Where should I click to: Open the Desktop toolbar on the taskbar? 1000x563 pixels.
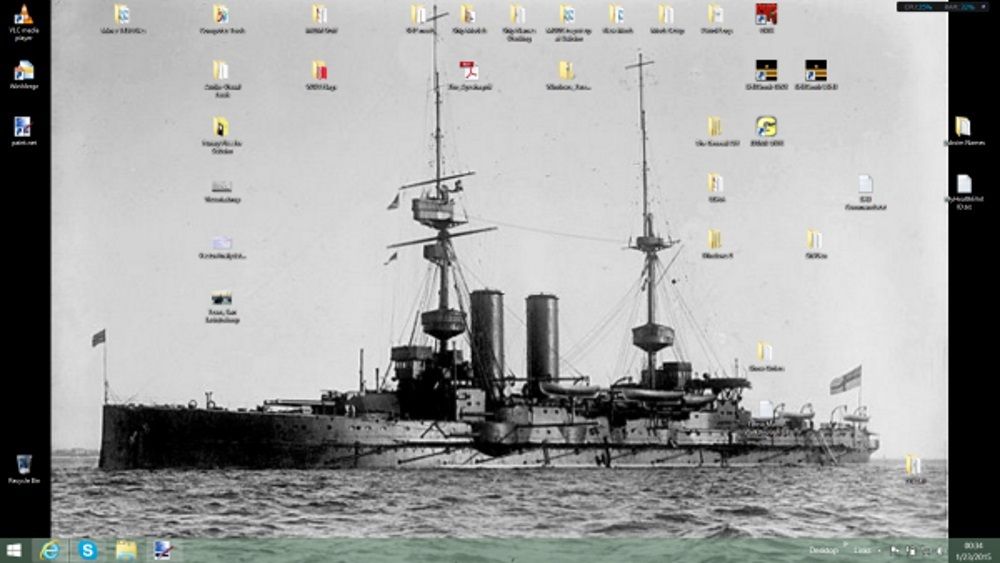tap(823, 550)
